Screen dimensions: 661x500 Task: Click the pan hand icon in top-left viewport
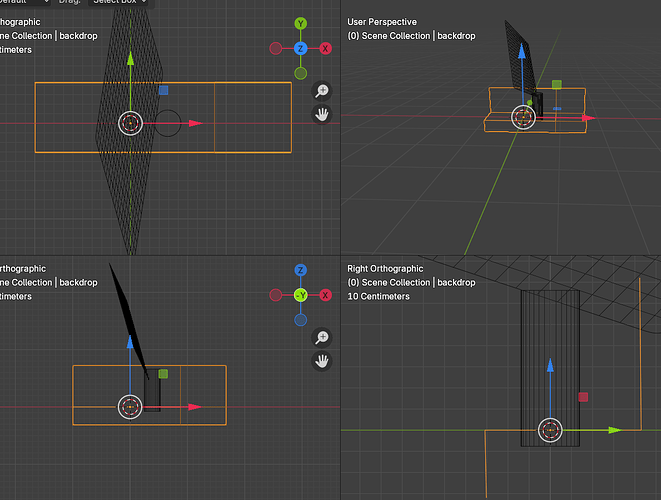click(322, 114)
